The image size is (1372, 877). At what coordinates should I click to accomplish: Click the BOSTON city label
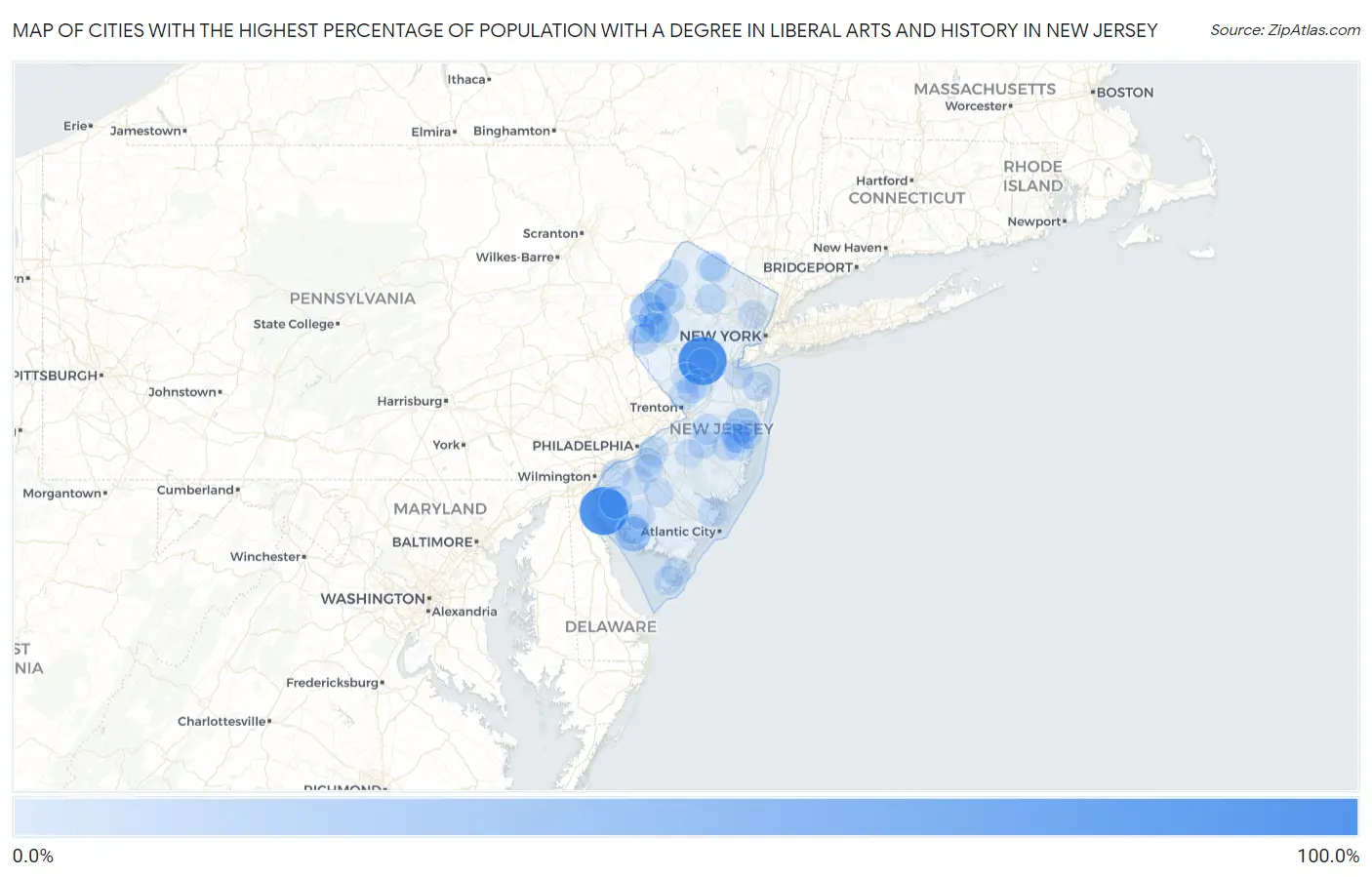point(1125,93)
